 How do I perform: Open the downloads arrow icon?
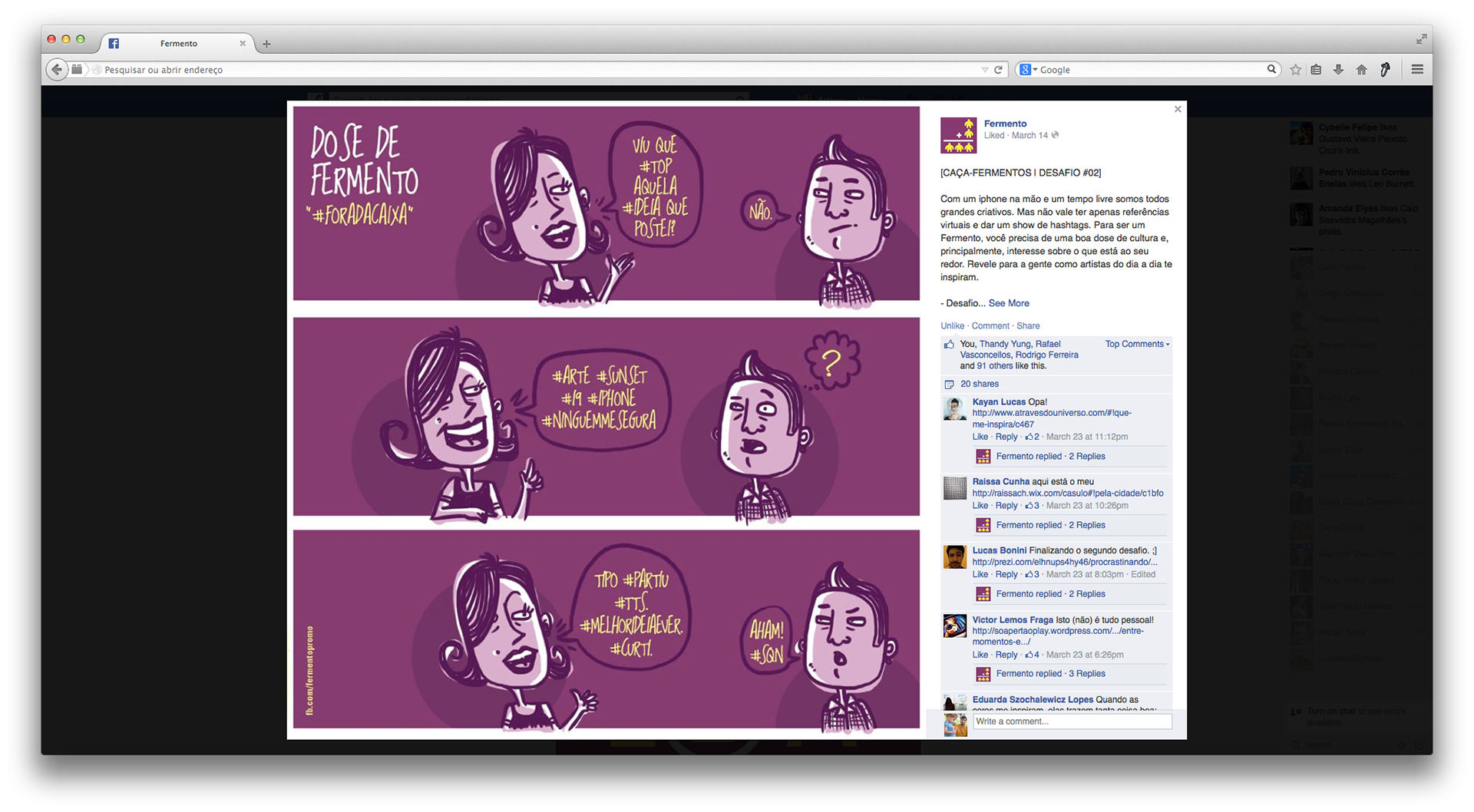point(1338,70)
